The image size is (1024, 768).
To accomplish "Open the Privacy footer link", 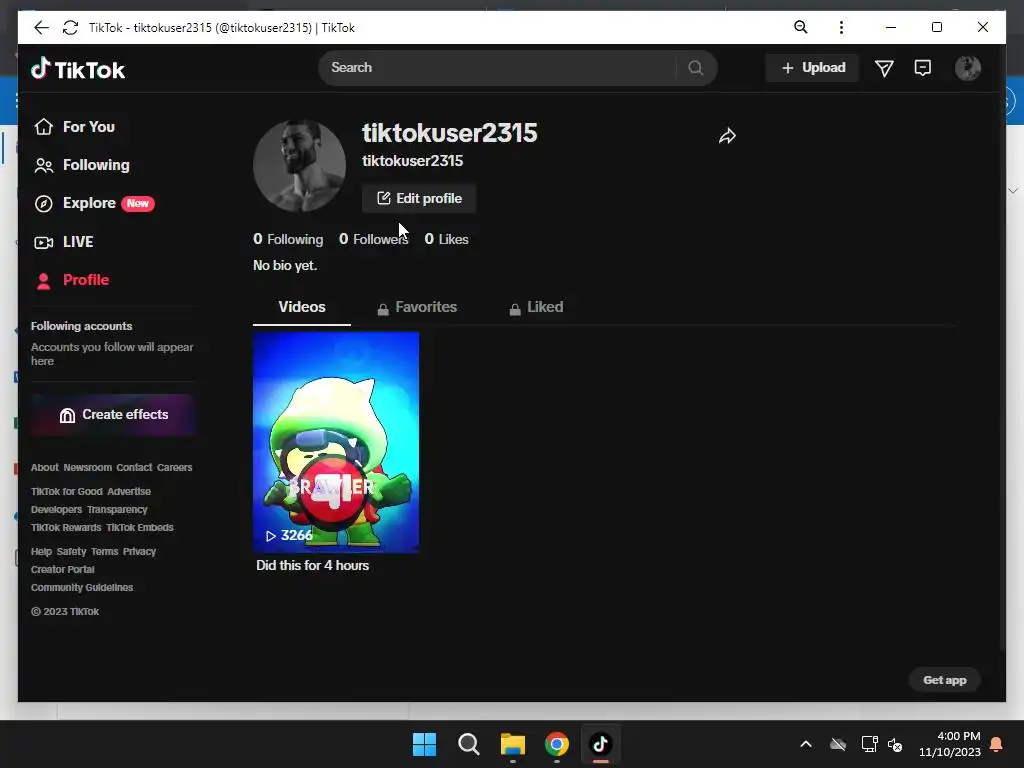I will (139, 552).
